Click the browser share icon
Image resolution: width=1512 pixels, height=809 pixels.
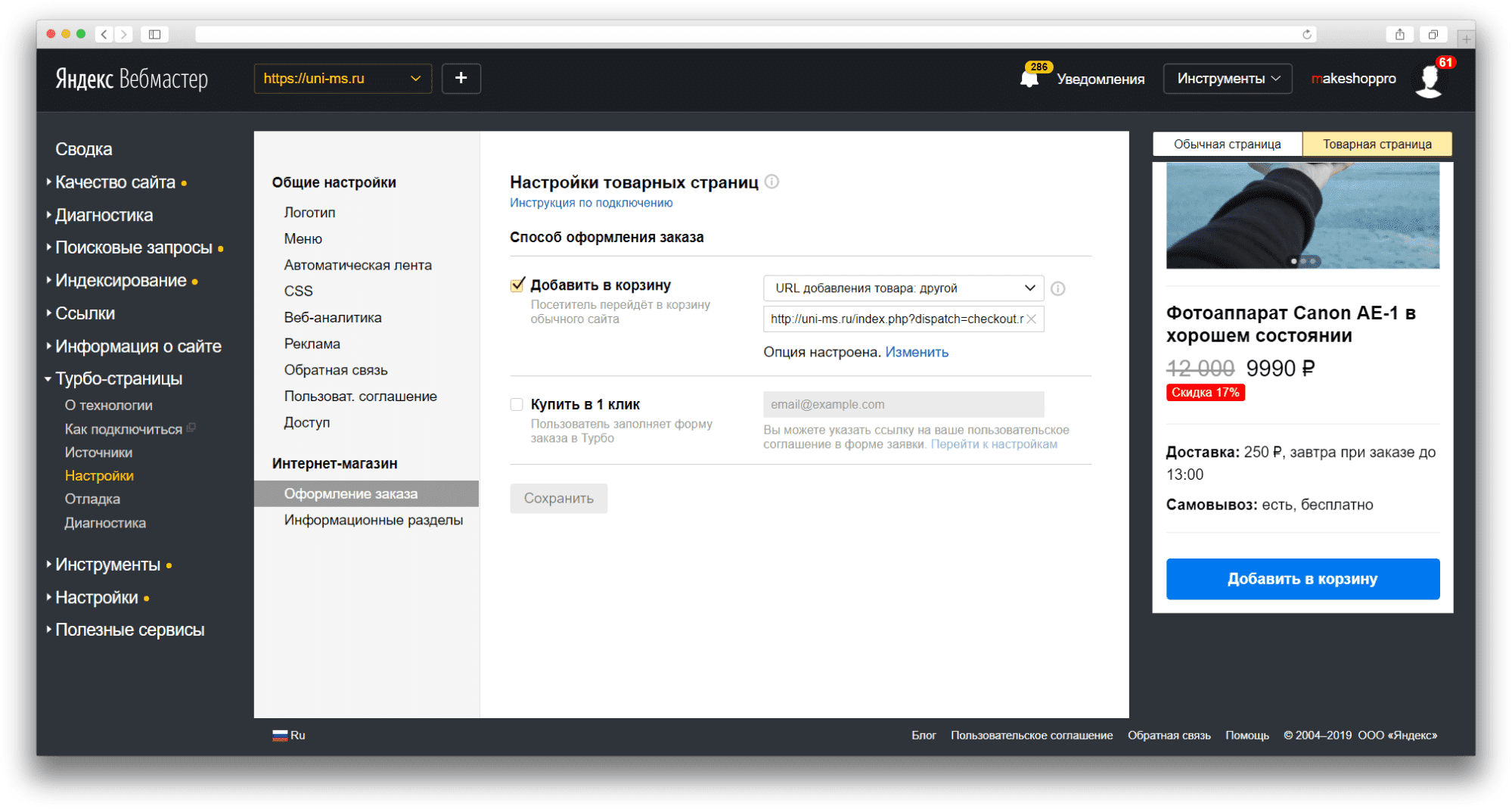click(x=1400, y=34)
